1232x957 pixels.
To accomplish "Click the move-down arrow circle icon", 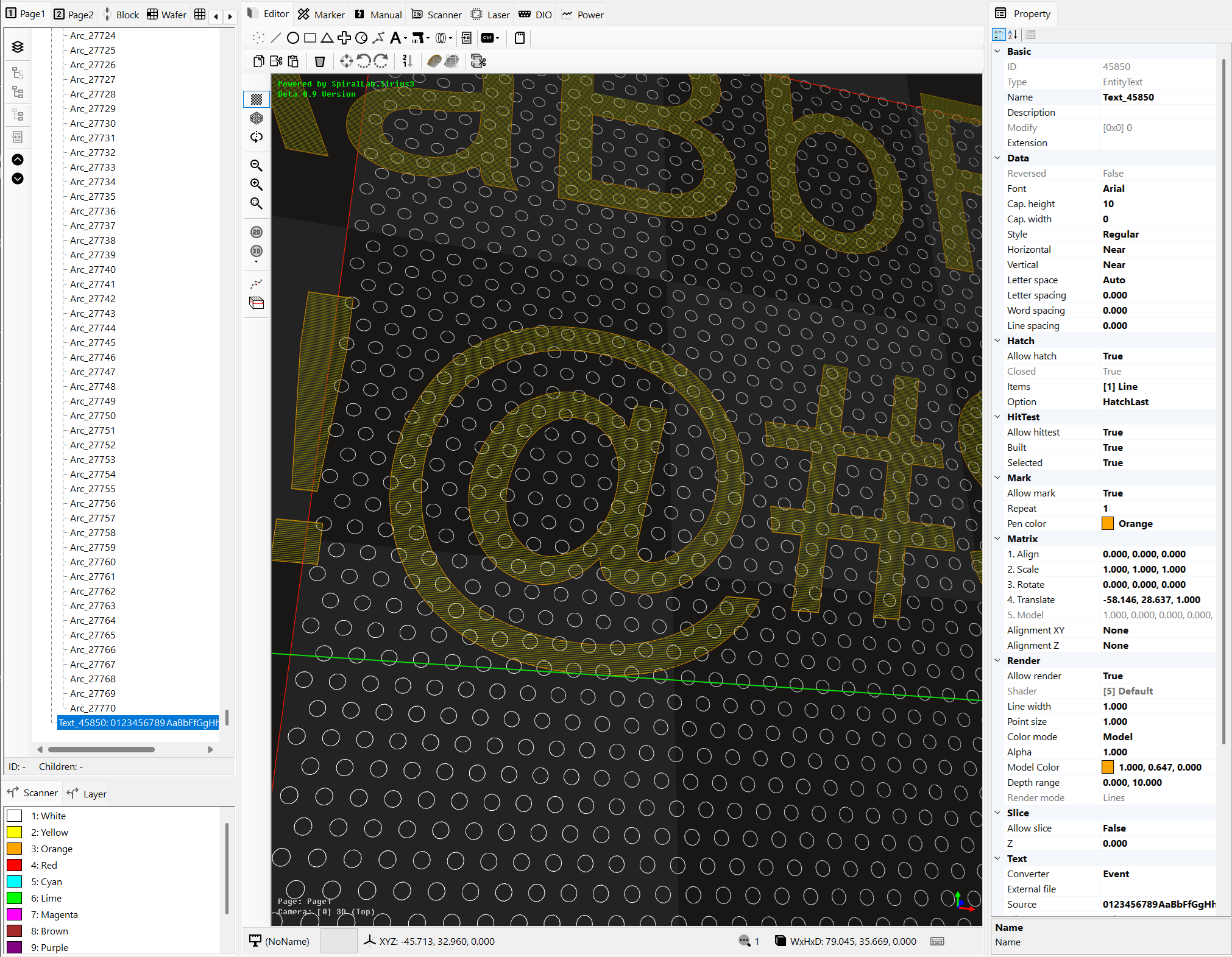I will click(x=18, y=178).
